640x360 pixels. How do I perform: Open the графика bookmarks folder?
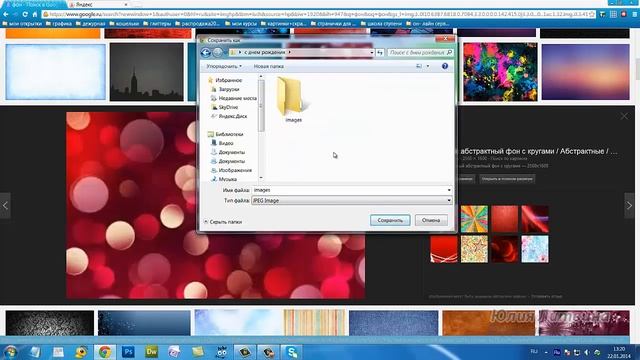[x=59, y=24]
